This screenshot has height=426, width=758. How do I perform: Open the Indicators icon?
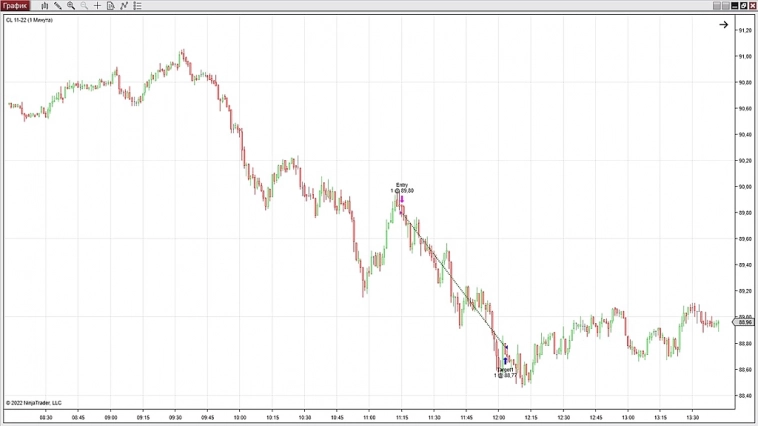pyautogui.click(x=124, y=6)
